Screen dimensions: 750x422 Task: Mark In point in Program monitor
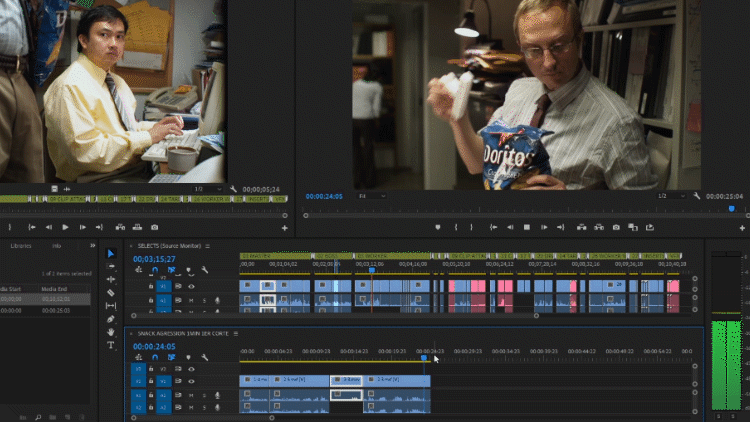(456, 227)
